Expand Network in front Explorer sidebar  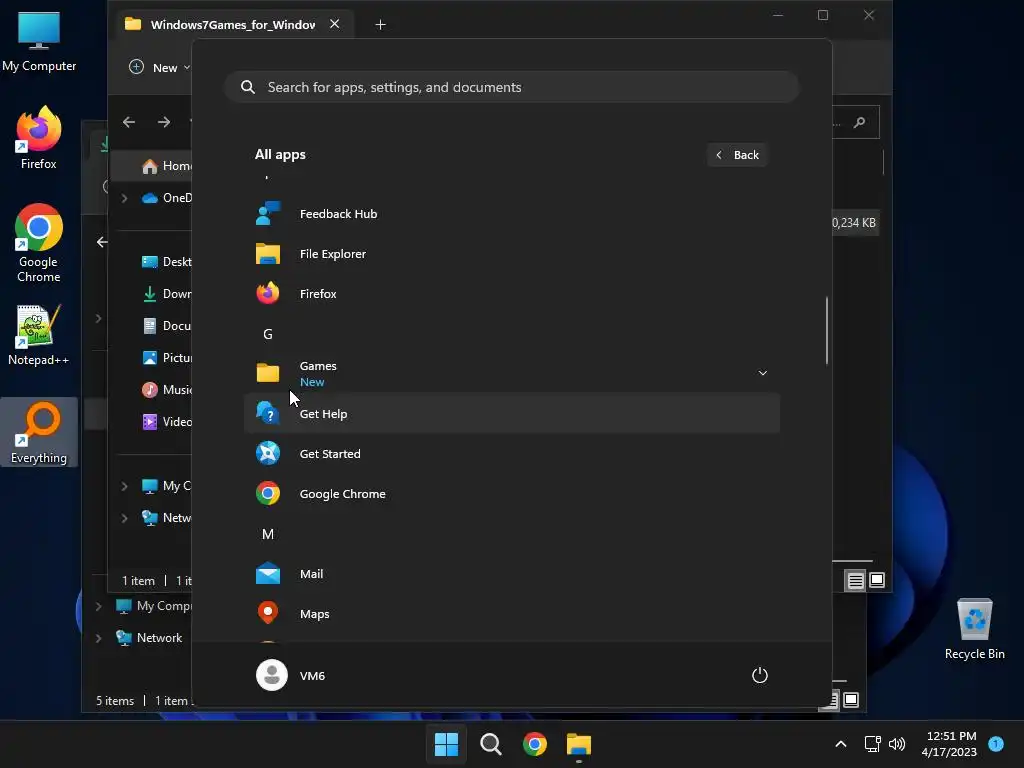[x=124, y=518]
